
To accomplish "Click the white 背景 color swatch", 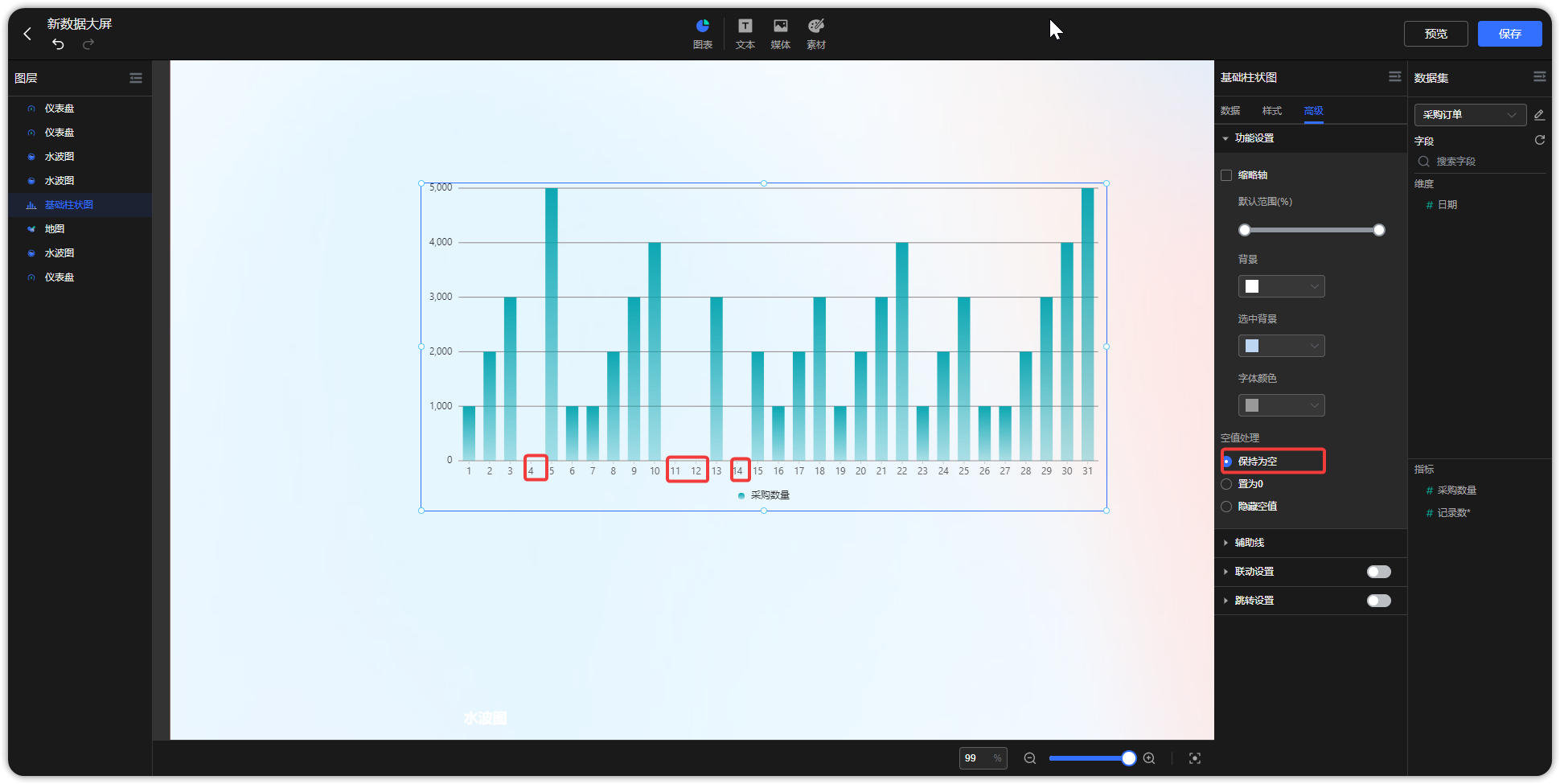I will click(1252, 286).
